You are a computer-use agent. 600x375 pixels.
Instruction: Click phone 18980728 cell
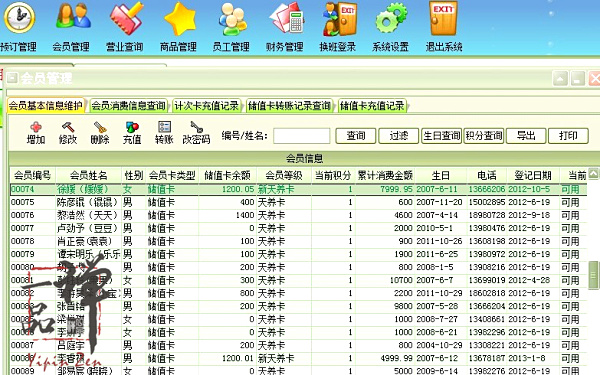tap(487, 215)
